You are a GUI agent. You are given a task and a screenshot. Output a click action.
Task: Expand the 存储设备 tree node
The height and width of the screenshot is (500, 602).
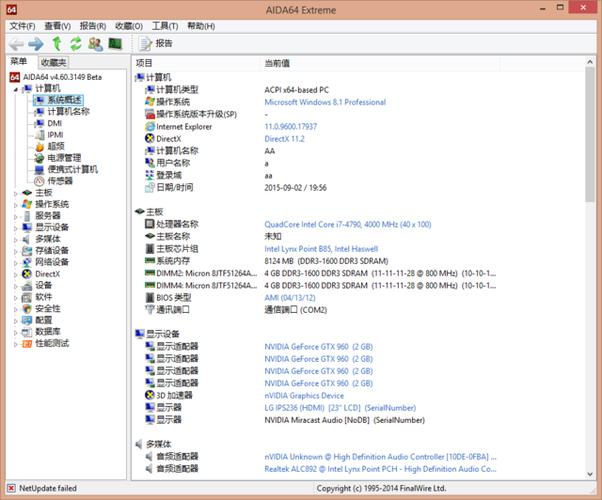(16, 252)
